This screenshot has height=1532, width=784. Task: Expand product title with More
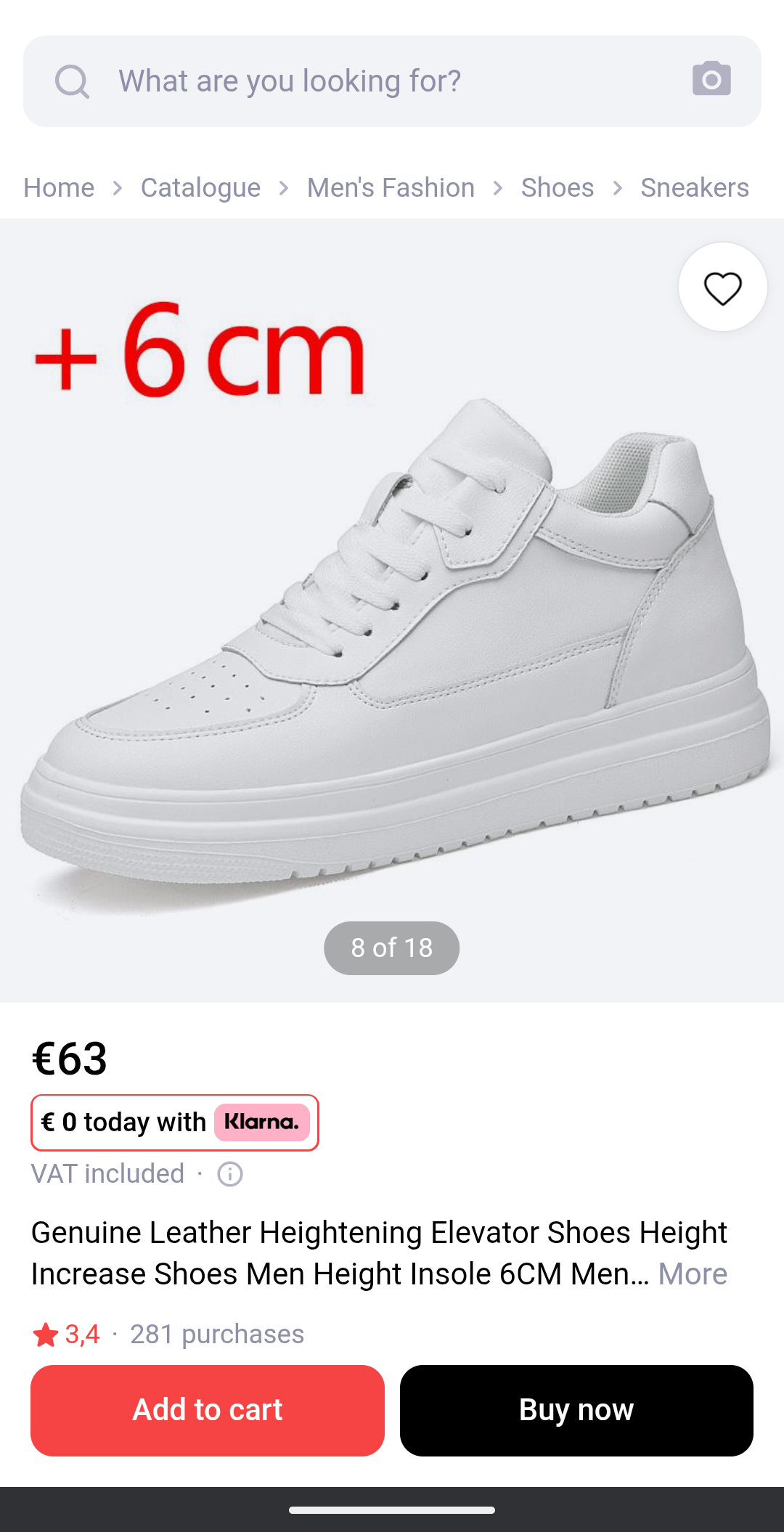pos(693,1274)
